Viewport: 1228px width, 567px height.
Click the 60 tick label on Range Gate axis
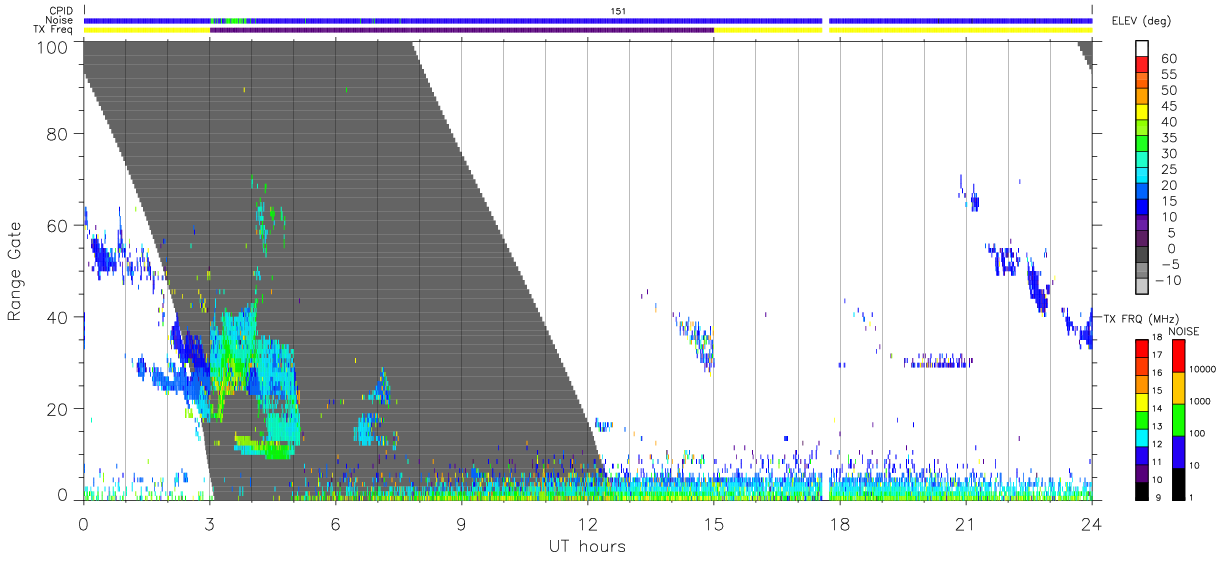pos(57,226)
